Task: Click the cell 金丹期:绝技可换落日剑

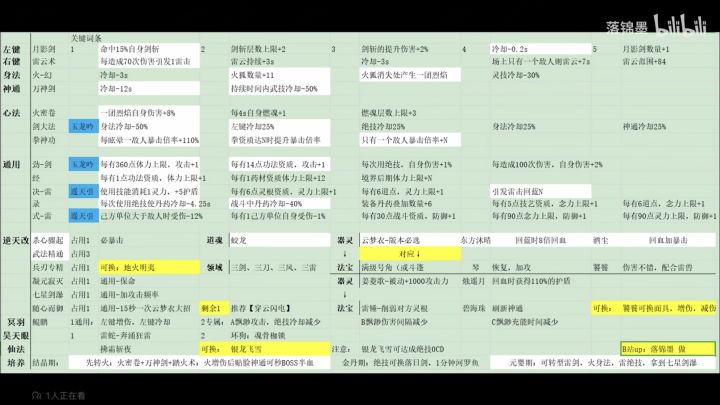Action: (x=410, y=363)
